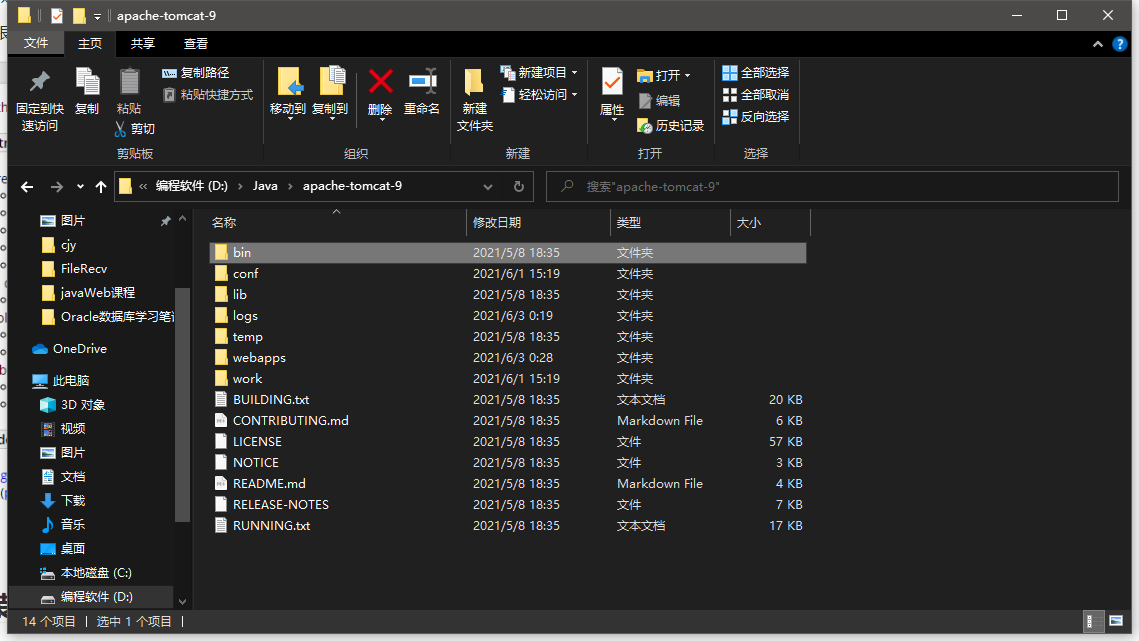Viewport: 1139px width, 641px height.
Task: Create a New folder
Action: [x=474, y=100]
